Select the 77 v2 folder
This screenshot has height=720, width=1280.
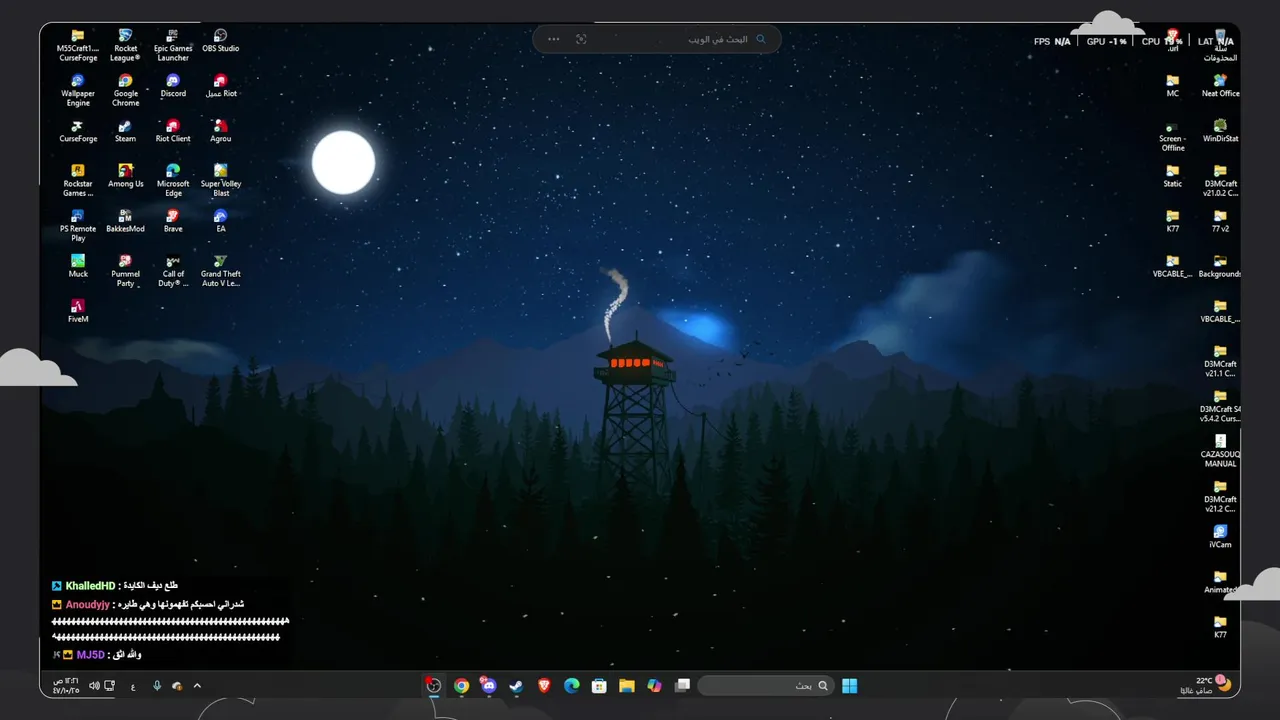[1220, 221]
